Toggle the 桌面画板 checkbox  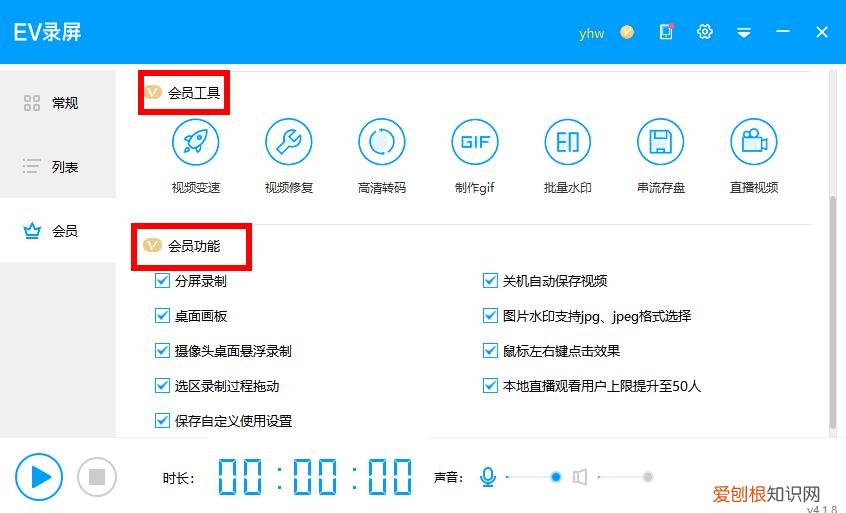pyautogui.click(x=162, y=316)
